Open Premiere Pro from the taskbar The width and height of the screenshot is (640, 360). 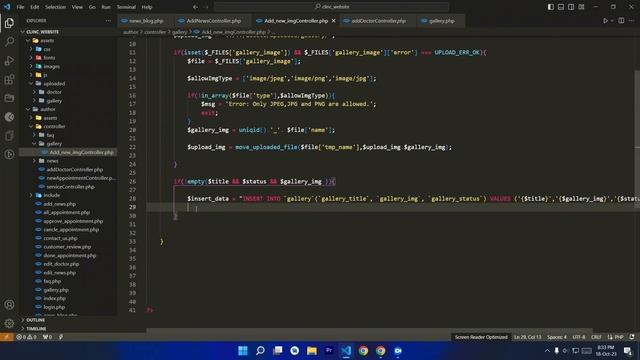[x=329, y=351]
